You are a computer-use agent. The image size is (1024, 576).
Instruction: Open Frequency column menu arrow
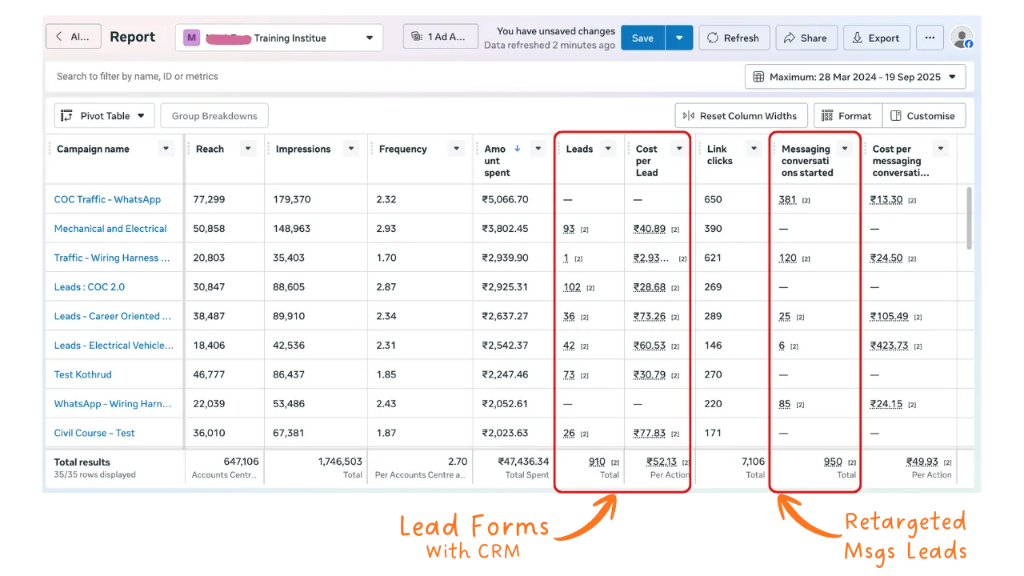coord(456,149)
